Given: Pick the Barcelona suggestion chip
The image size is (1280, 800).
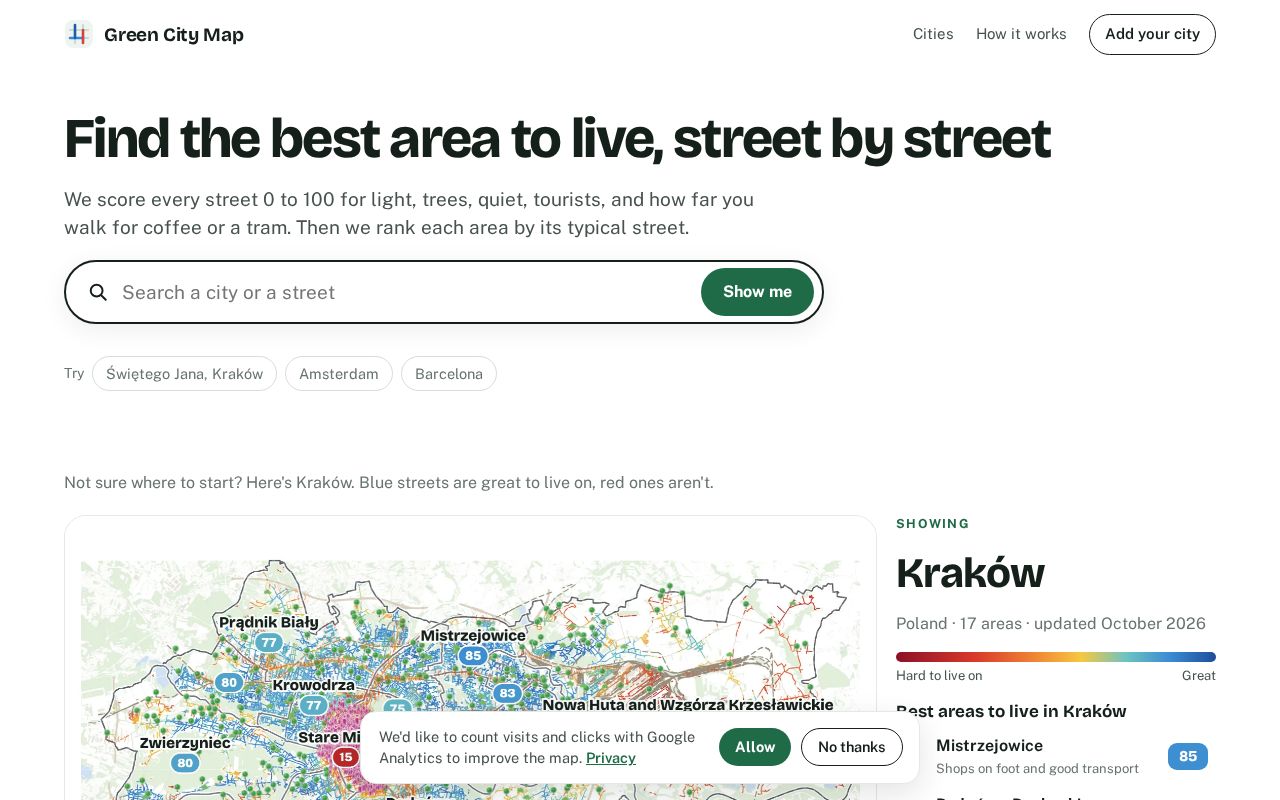Looking at the screenshot, I should [x=449, y=374].
